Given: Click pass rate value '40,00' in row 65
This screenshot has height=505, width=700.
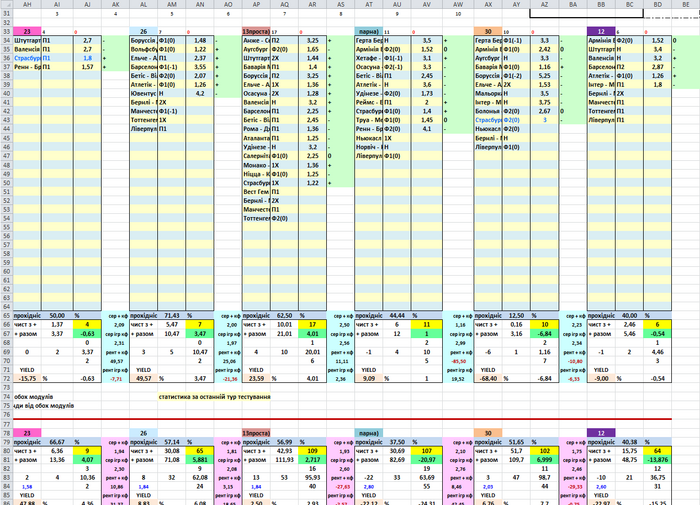Looking at the screenshot, I should tap(629, 315).
